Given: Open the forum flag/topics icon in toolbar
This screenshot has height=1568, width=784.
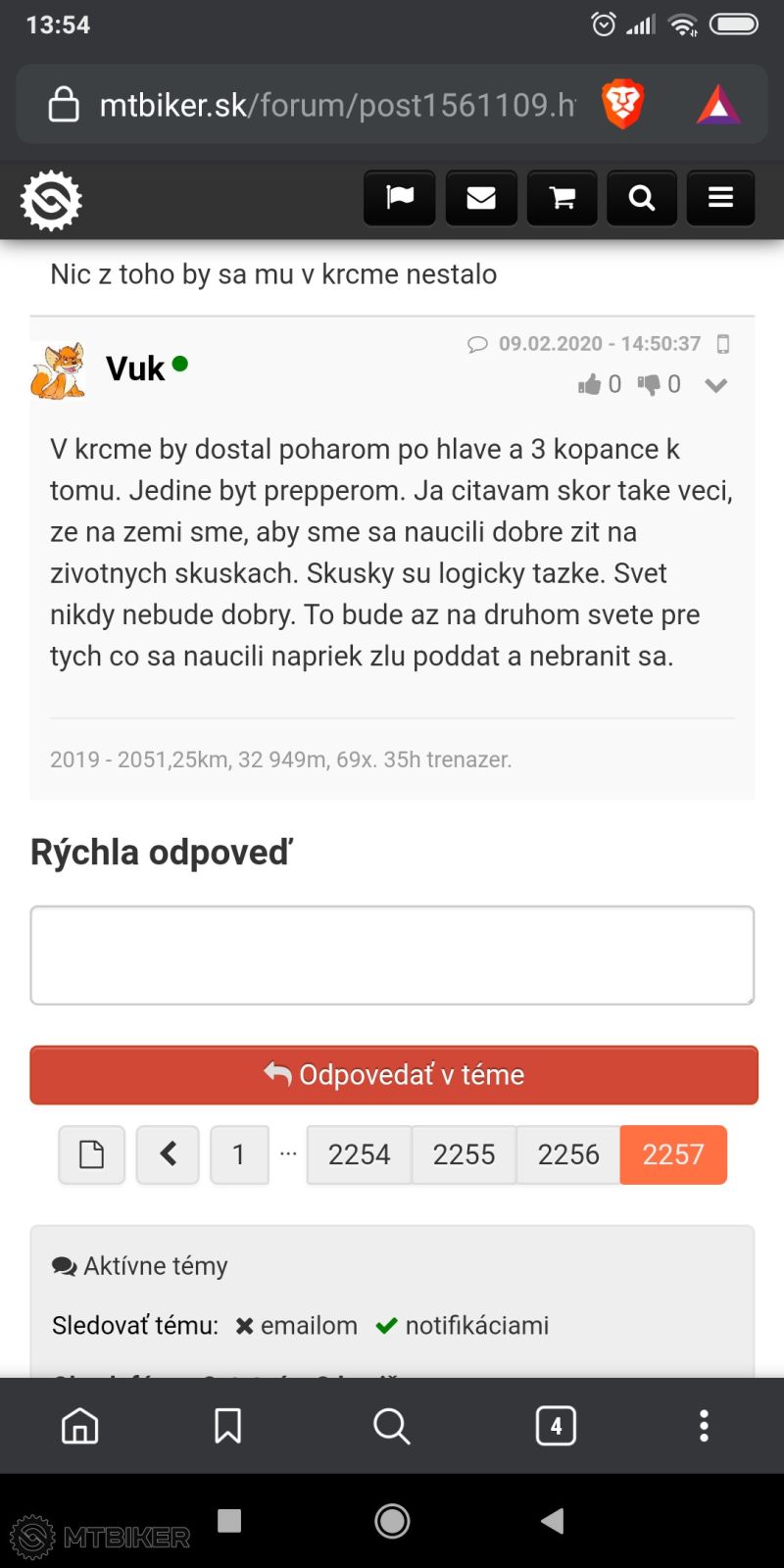Looking at the screenshot, I should tap(399, 197).
